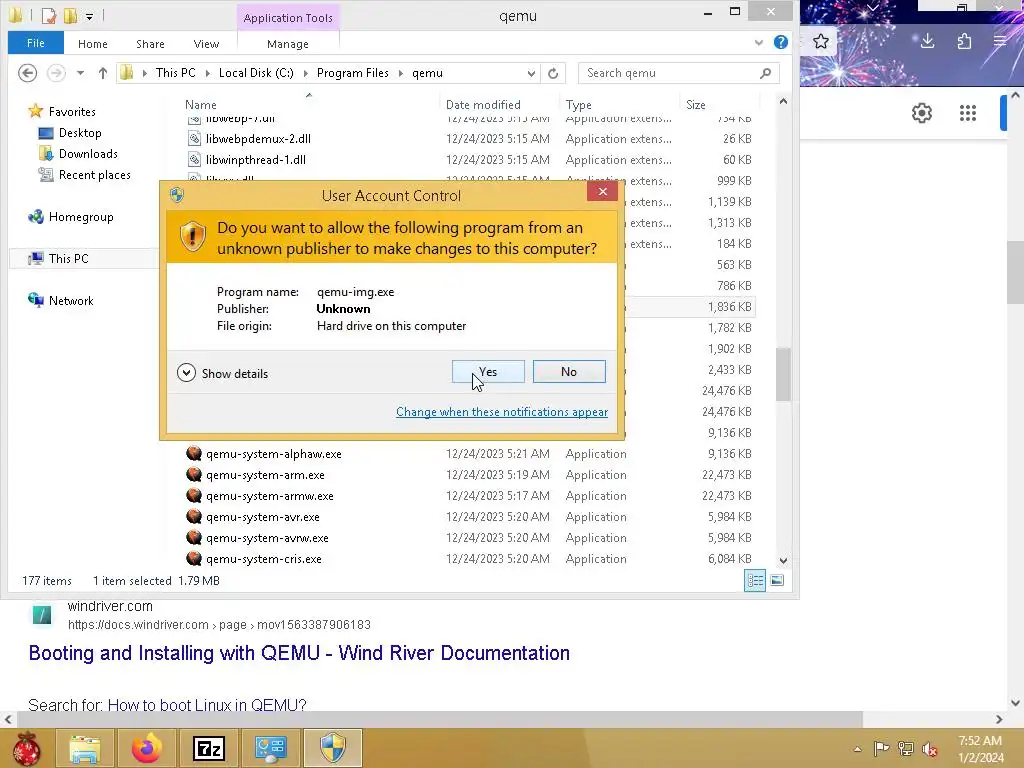Select libwebpdemux-2.dll file
The width and height of the screenshot is (1024, 768).
click(258, 138)
